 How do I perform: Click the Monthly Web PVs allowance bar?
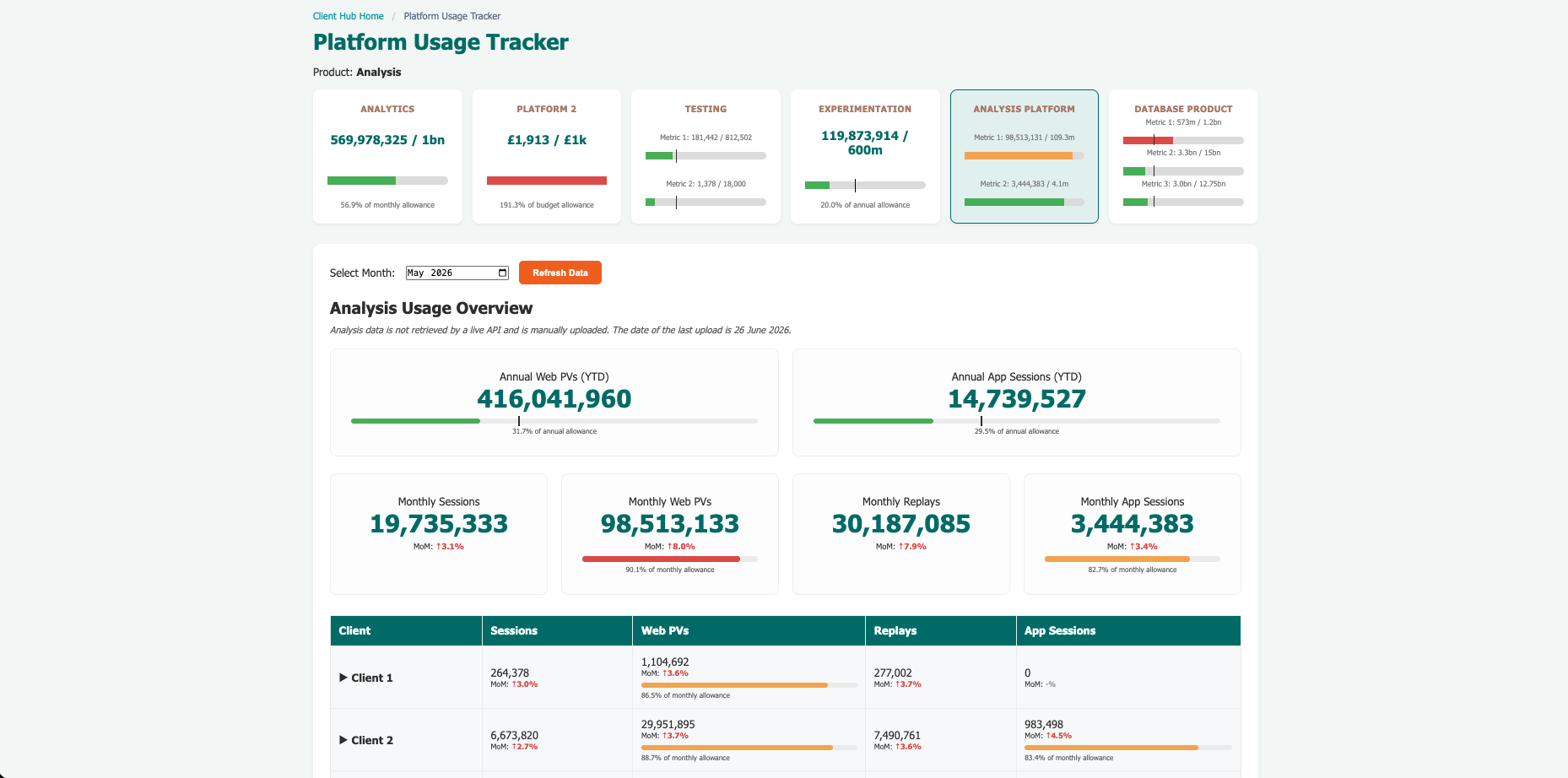coord(670,559)
